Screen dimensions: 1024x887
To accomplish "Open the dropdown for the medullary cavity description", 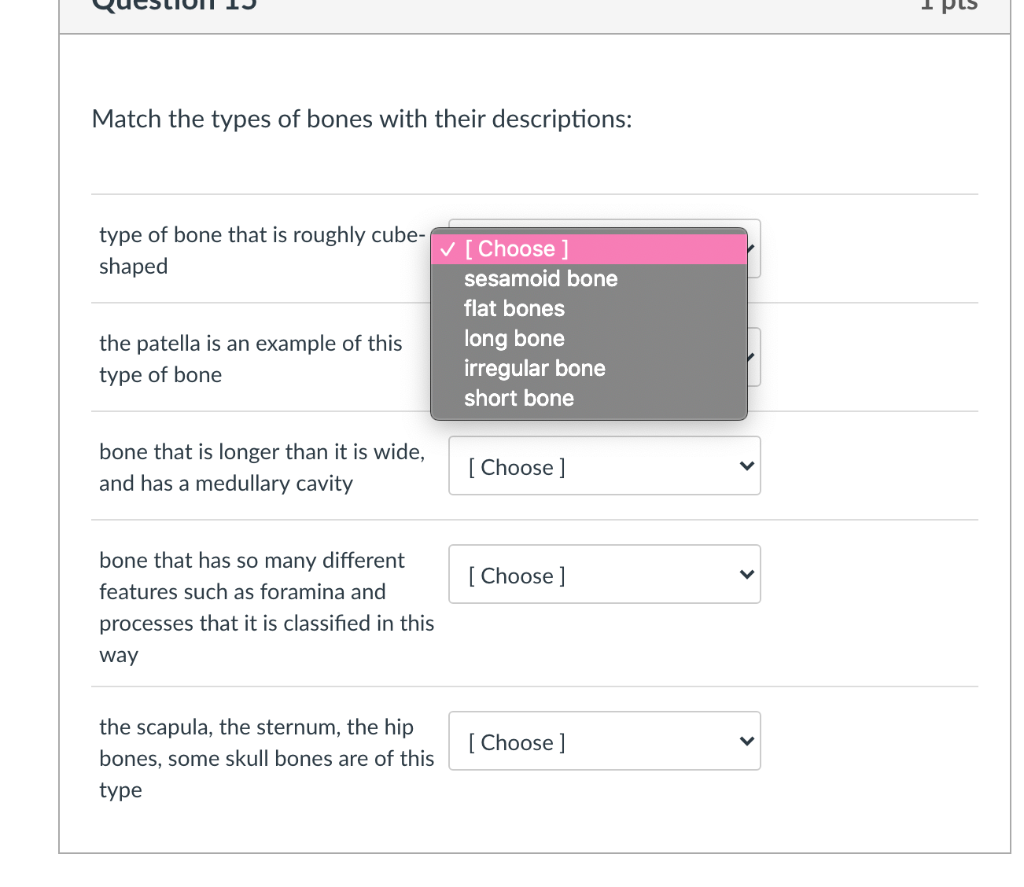I will click(604, 466).
